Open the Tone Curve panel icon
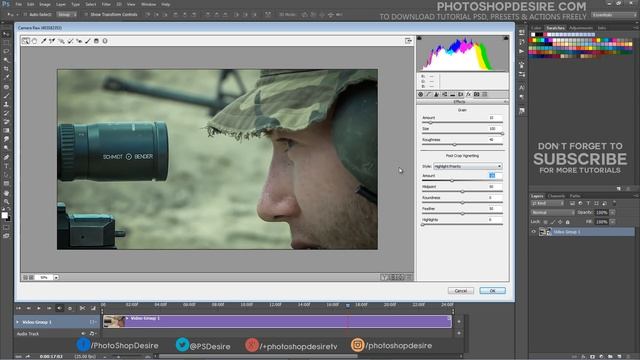640x360 pixels. point(429,94)
